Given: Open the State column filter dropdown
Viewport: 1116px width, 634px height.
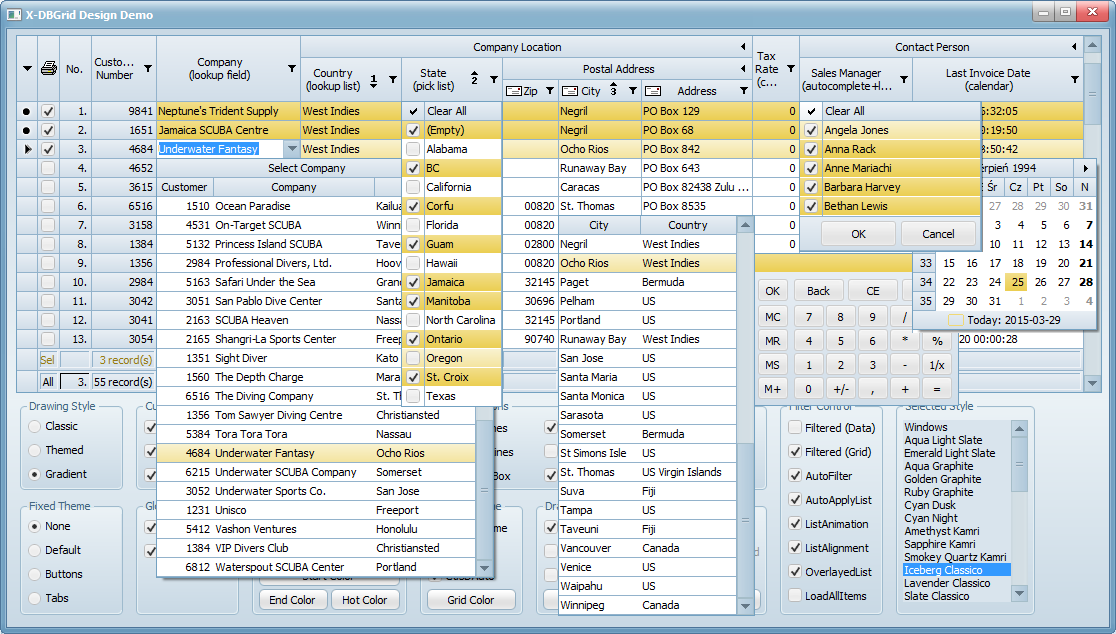Looking at the screenshot, I should pyautogui.click(x=493, y=79).
